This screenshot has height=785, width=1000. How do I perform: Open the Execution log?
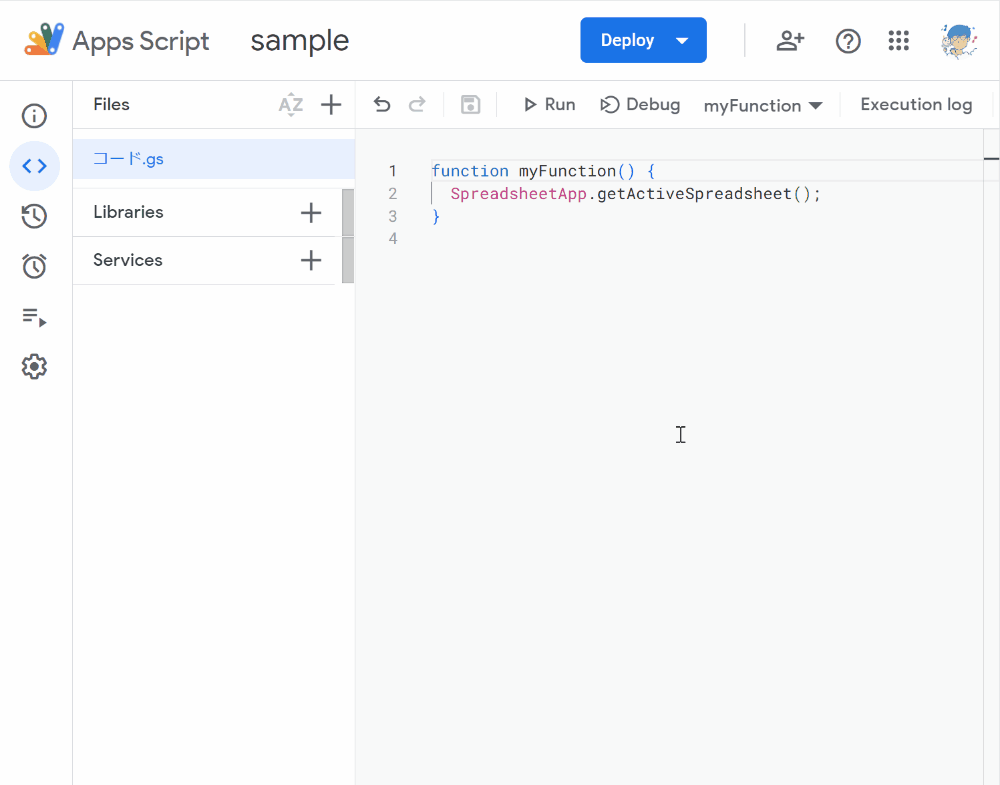click(x=916, y=105)
